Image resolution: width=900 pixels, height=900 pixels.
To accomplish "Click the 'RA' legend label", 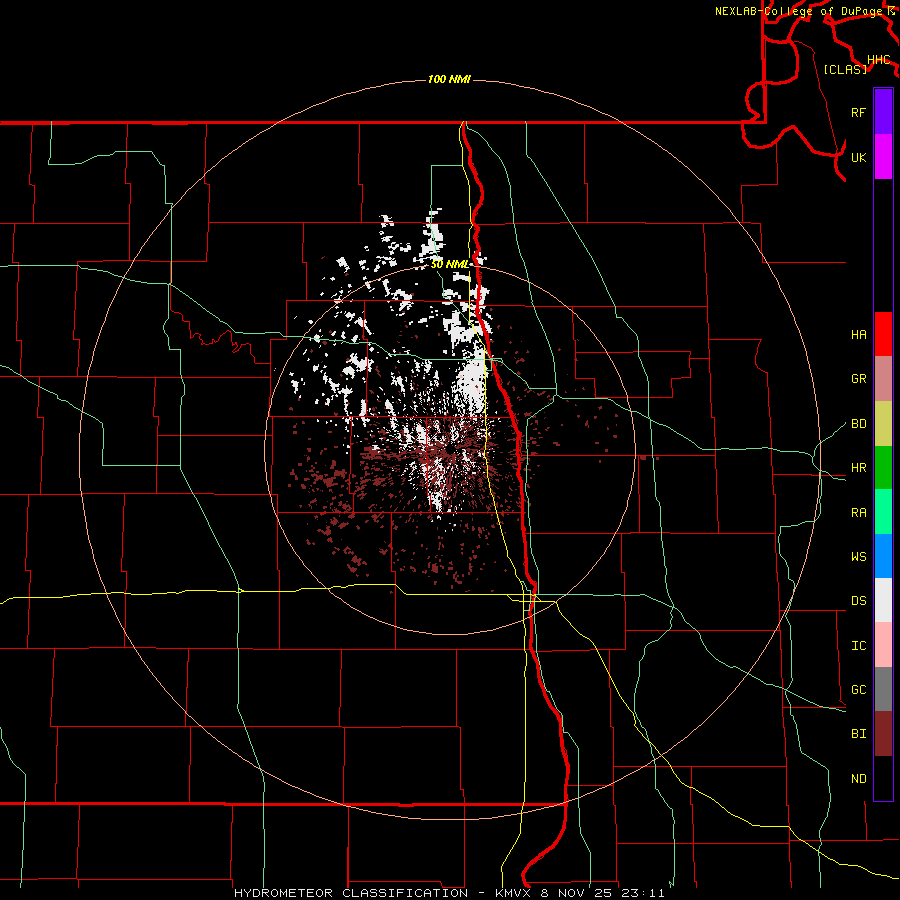I will [x=858, y=512].
